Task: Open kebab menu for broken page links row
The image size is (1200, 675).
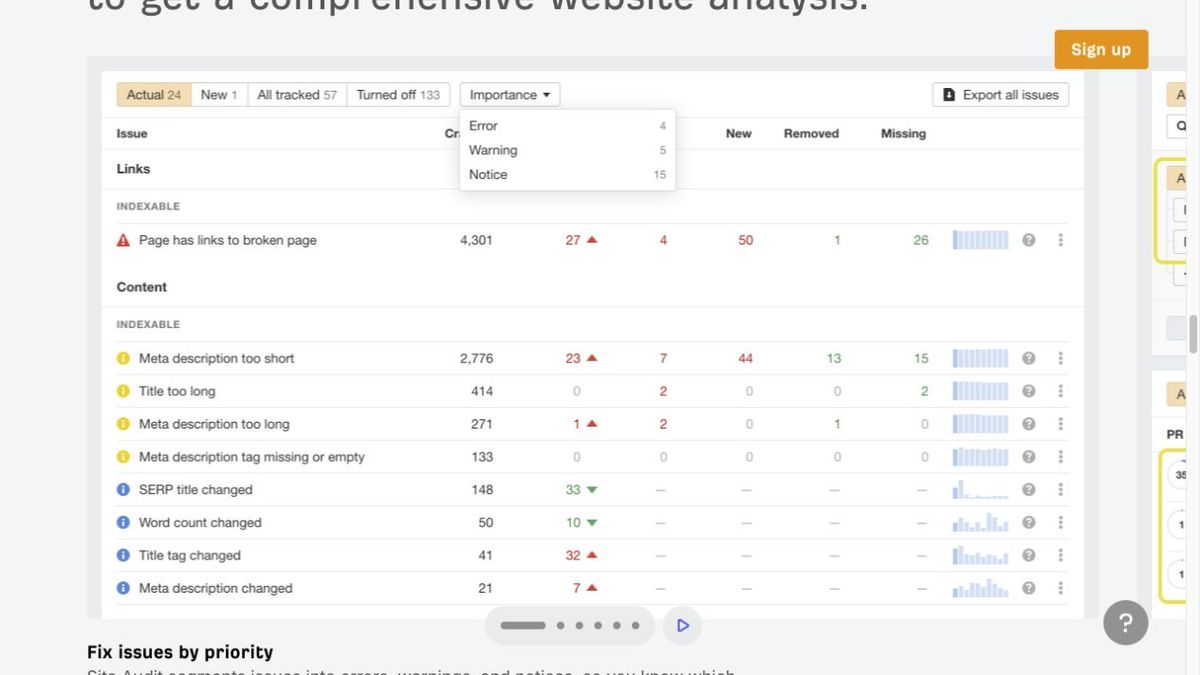Action: tap(1060, 240)
